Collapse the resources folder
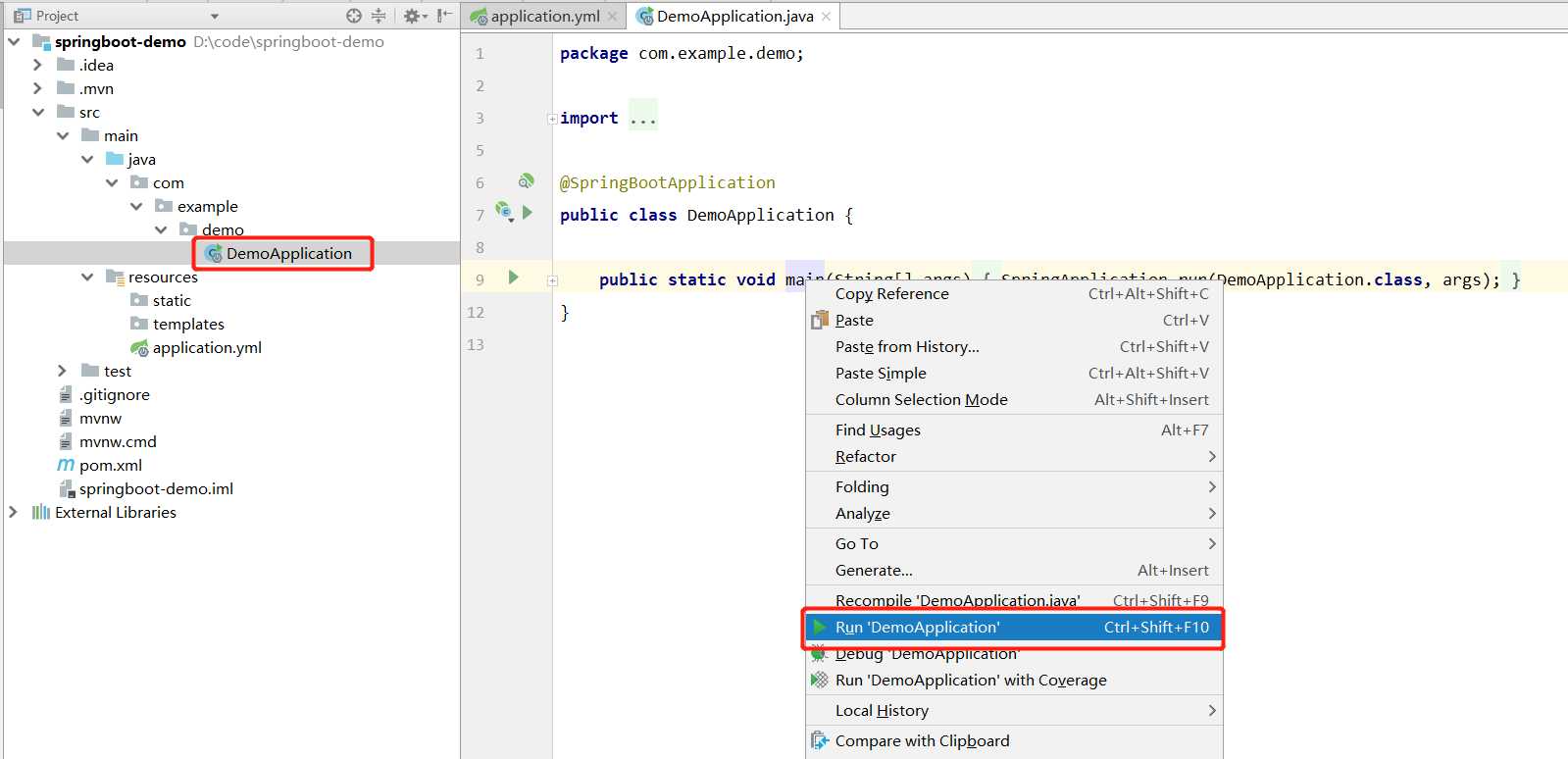The width and height of the screenshot is (1568, 759). [87, 277]
